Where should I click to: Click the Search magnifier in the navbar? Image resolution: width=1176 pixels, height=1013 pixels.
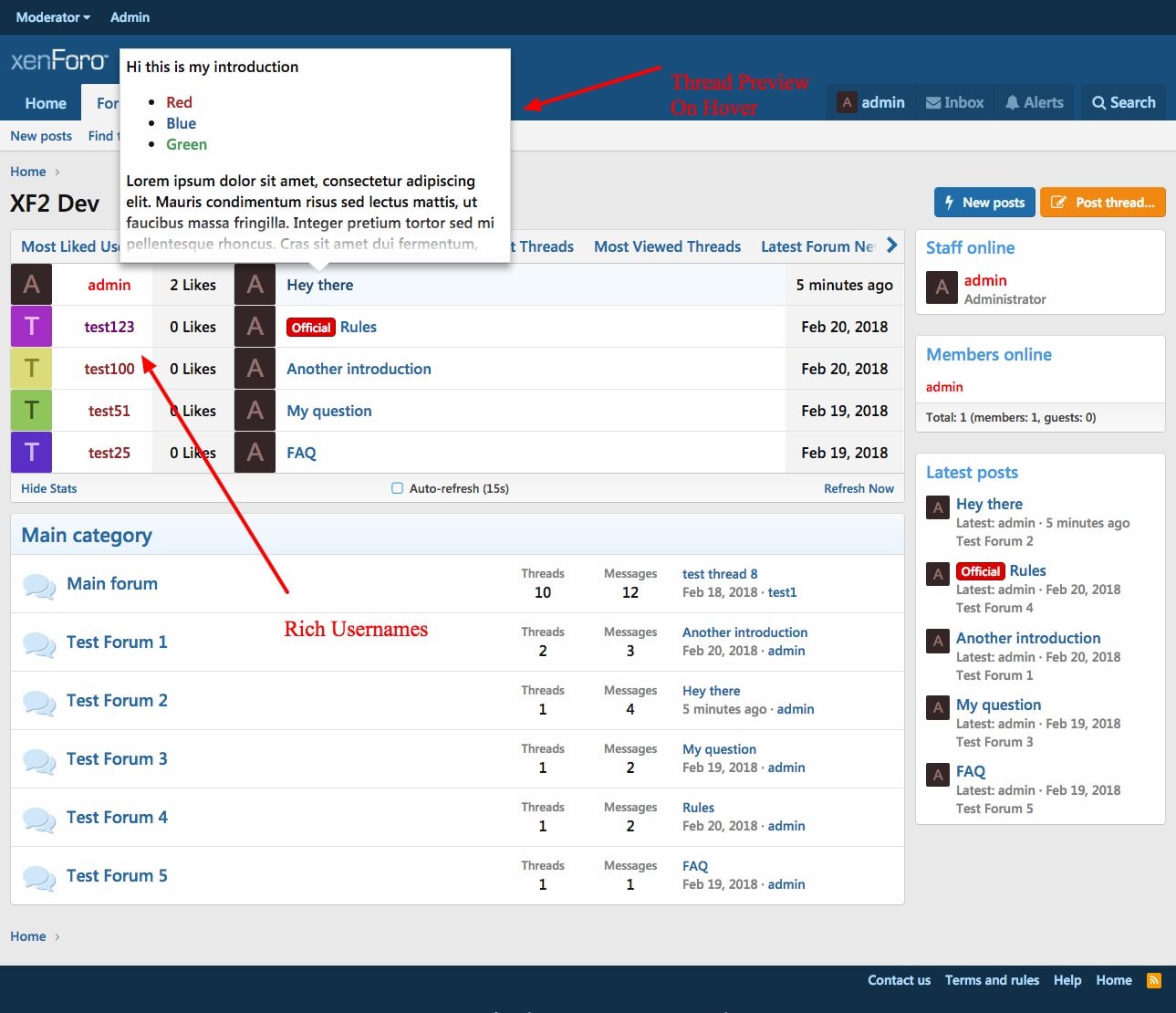(x=1099, y=103)
